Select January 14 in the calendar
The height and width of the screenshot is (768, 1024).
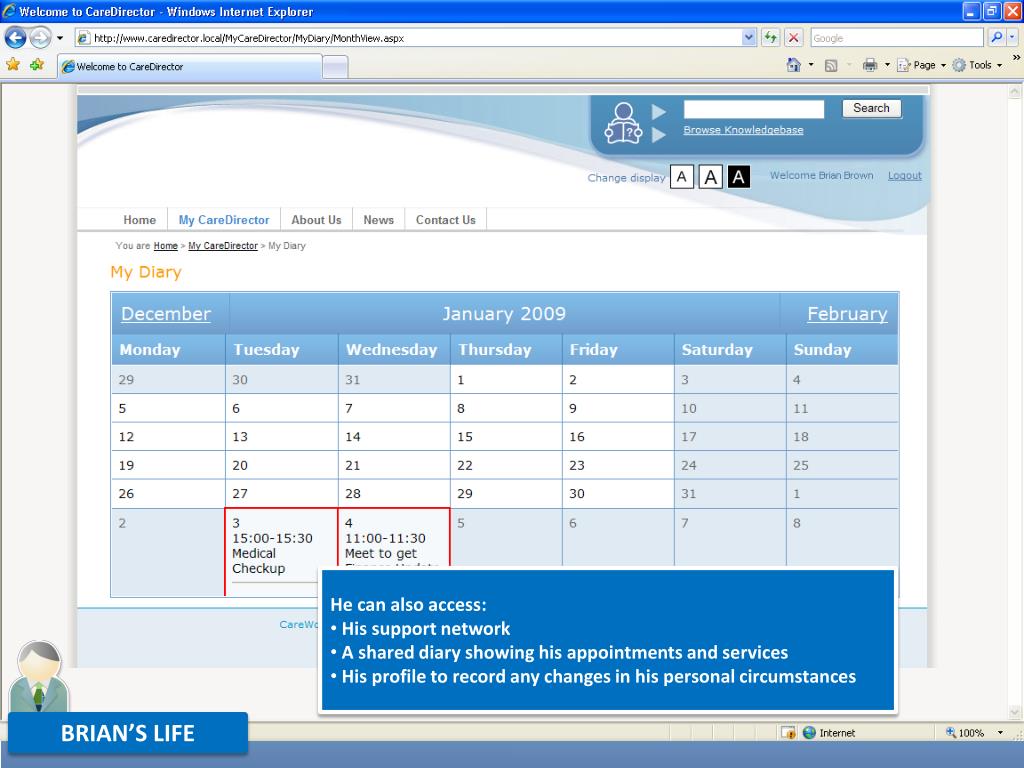(x=394, y=436)
